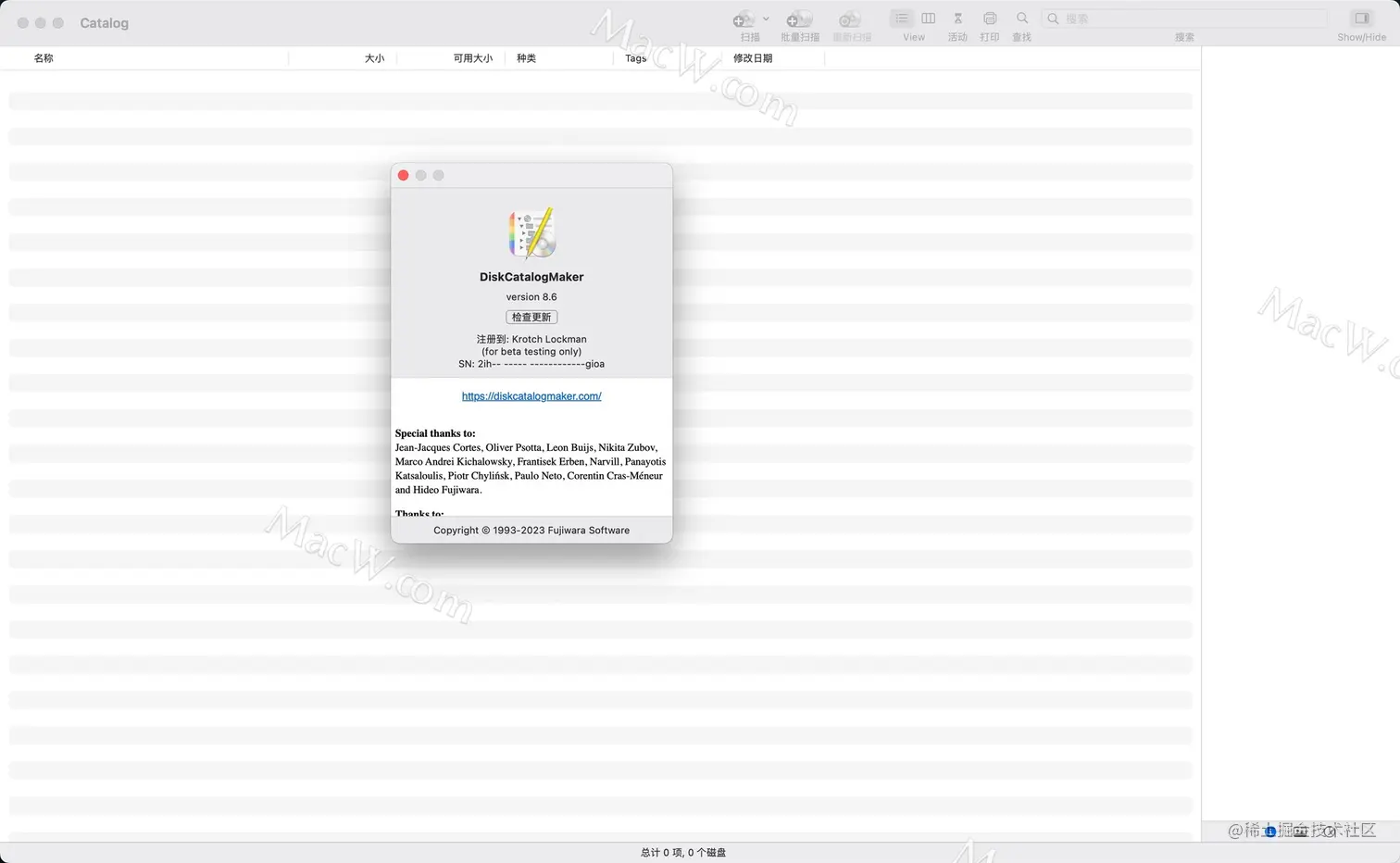Click the 批量扫描 batch scan icon
Image resolution: width=1400 pixels, height=863 pixels.
[799, 19]
